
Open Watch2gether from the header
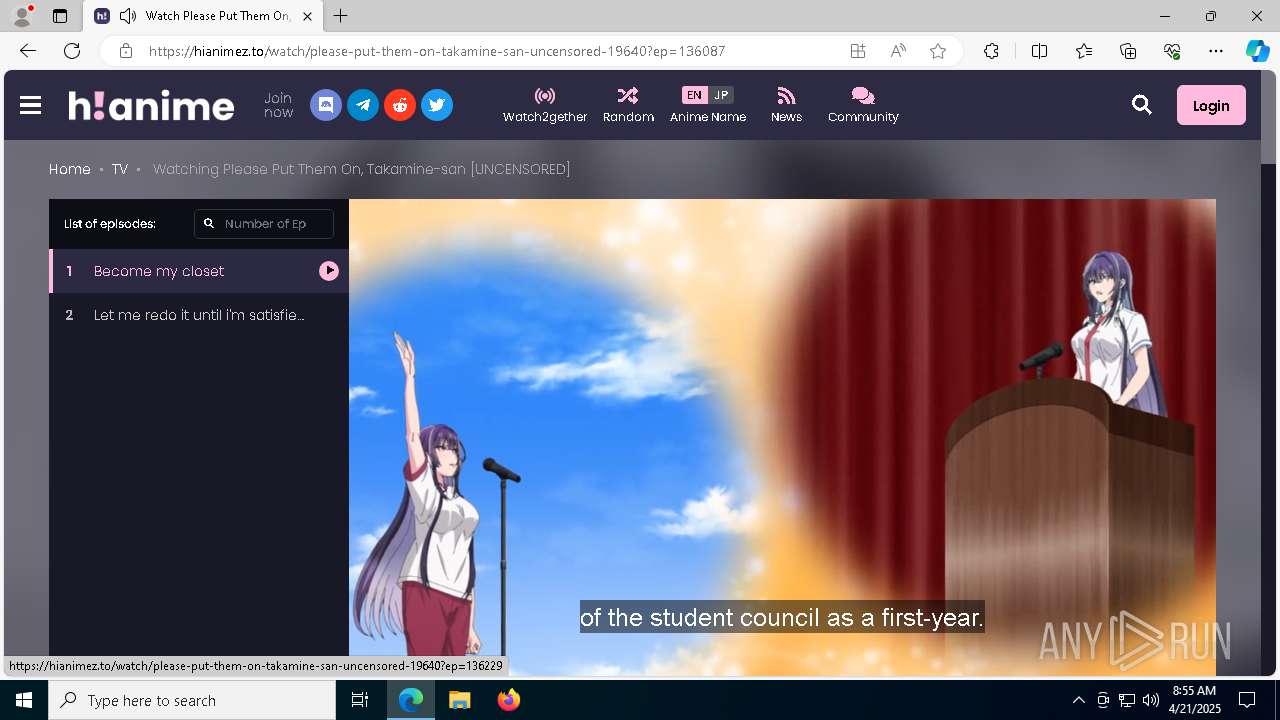545,105
